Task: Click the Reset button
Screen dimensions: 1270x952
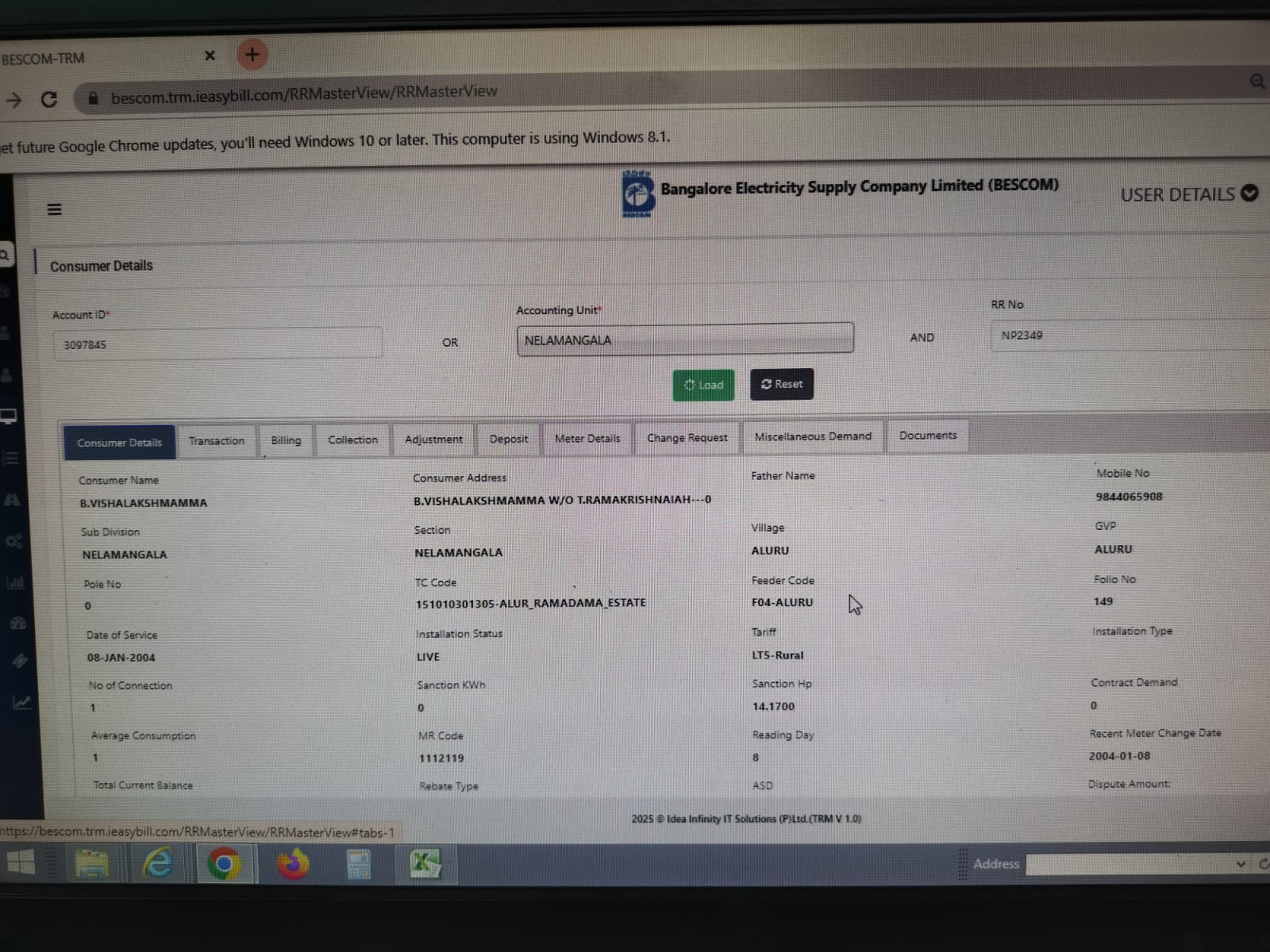Action: (782, 384)
